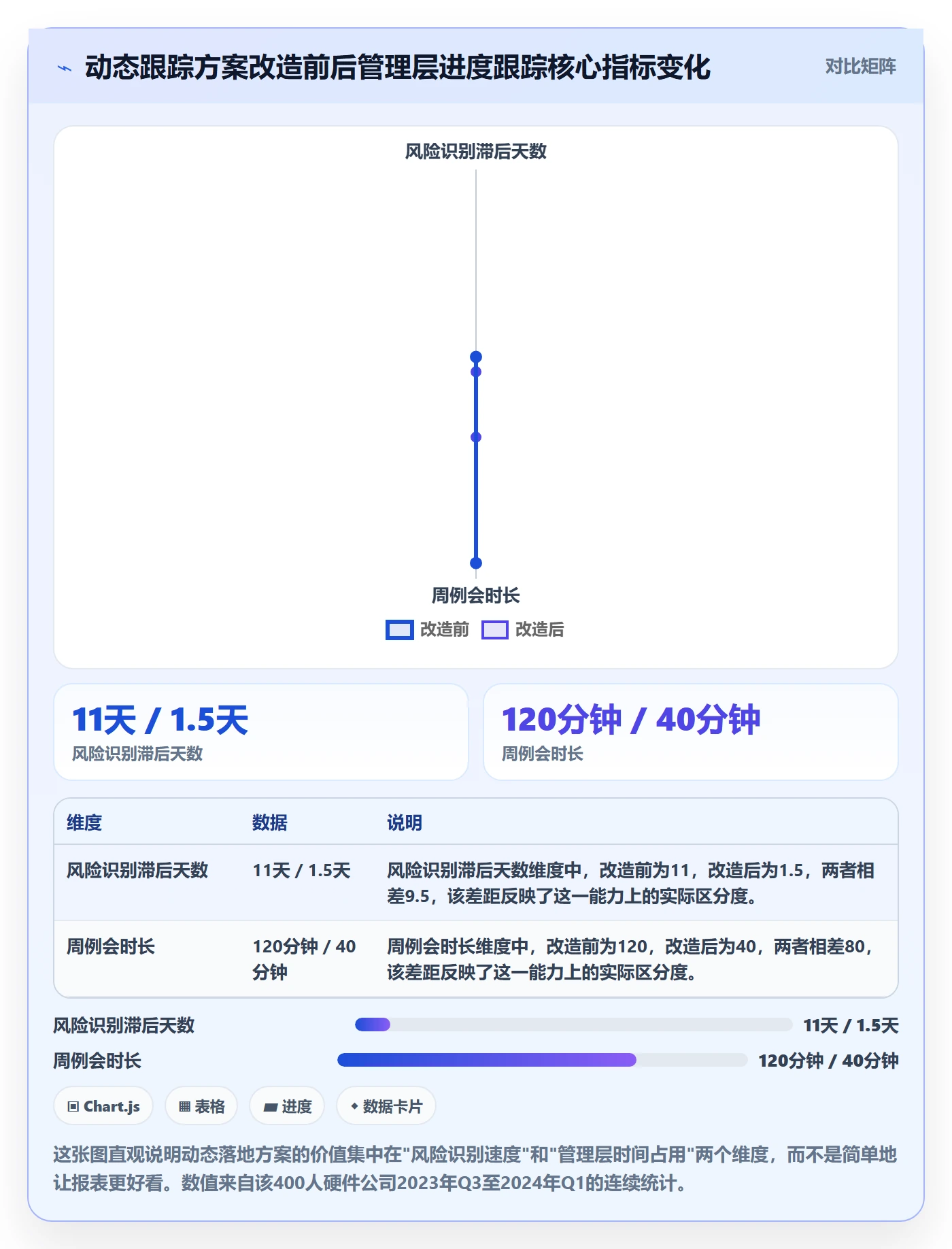Click the 进度 chip's bar icon
The width and height of the screenshot is (952, 1249).
pyautogui.click(x=271, y=1108)
